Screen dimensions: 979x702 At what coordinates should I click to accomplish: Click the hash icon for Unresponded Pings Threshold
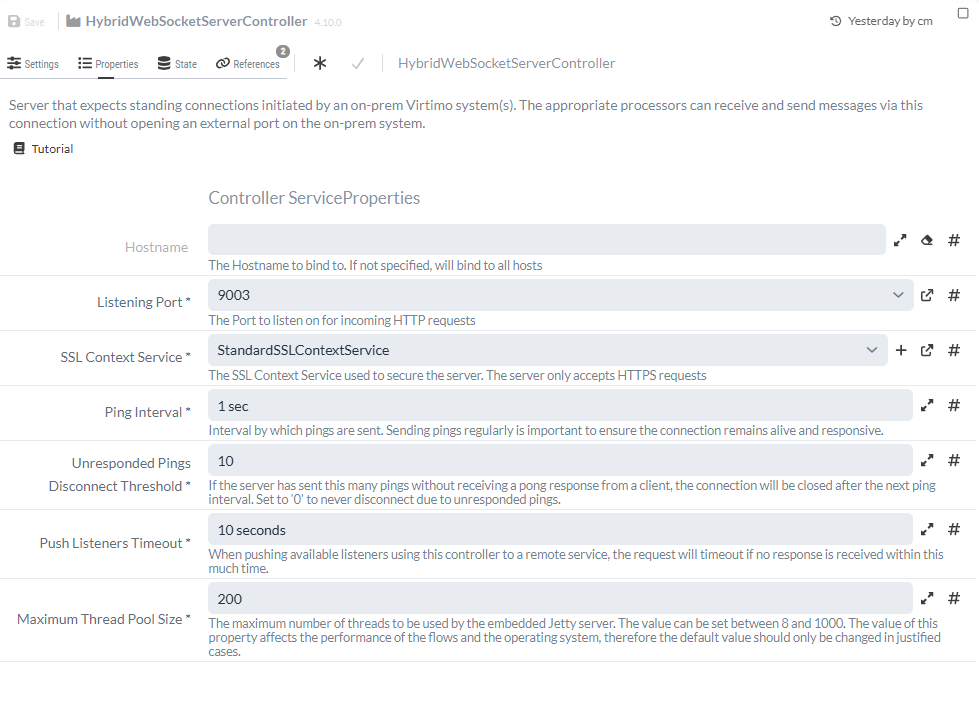pos(953,460)
